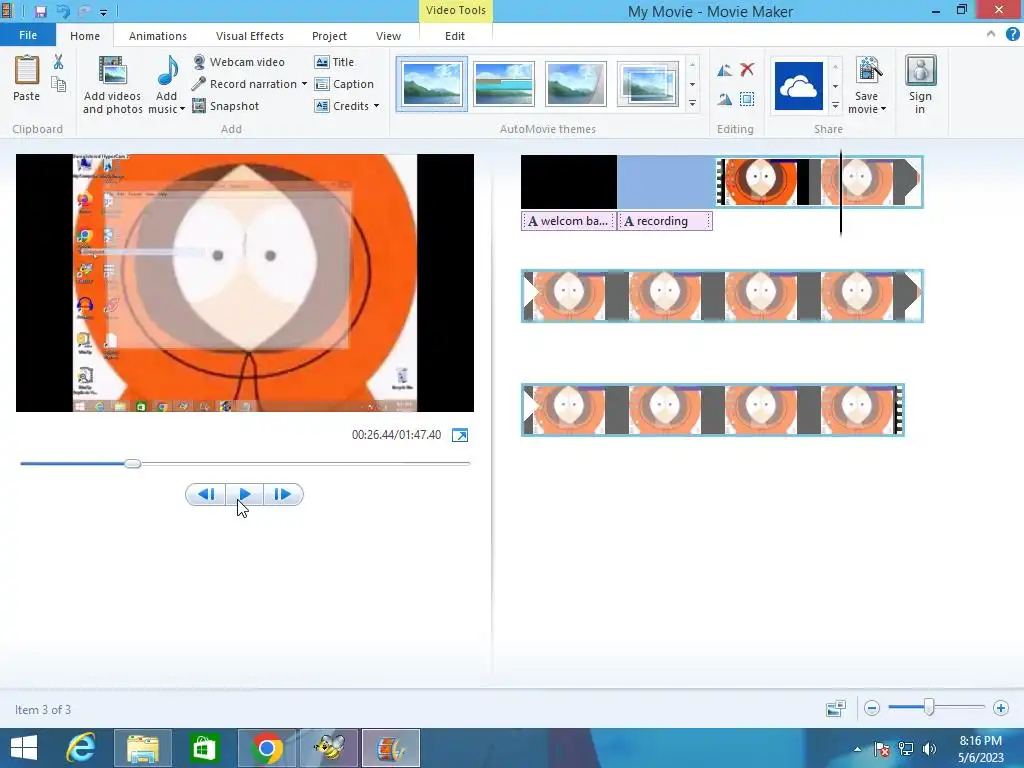Save project via quick access toolbar

40,11
